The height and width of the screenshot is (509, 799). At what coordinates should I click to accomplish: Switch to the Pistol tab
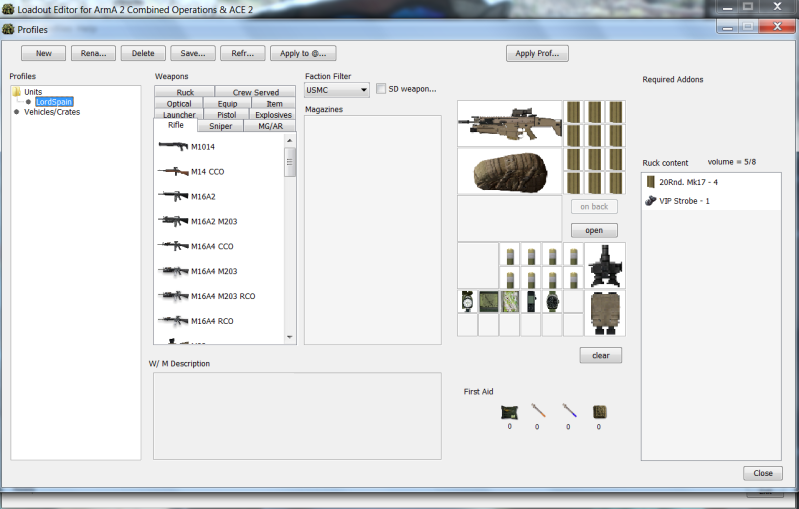tap(227, 115)
